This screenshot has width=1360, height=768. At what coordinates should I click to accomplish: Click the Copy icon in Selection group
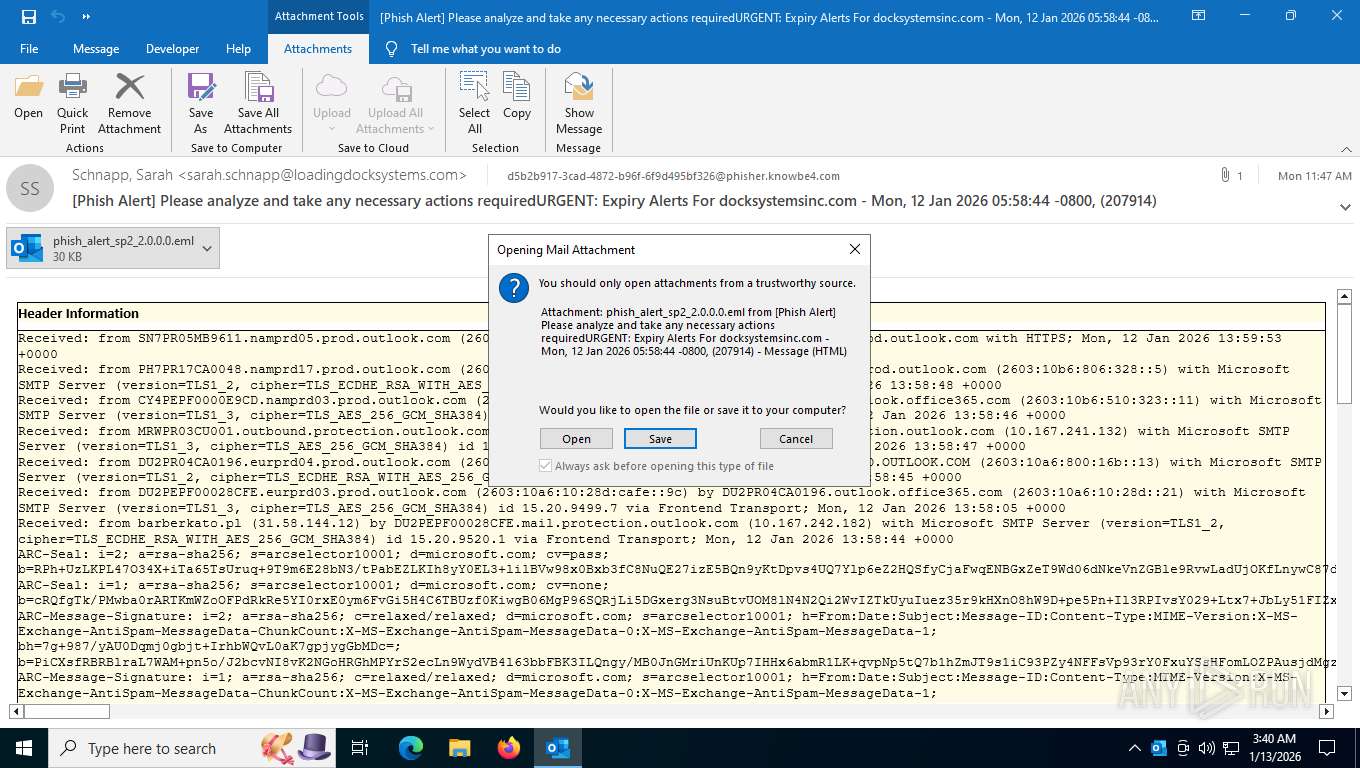tap(517, 97)
